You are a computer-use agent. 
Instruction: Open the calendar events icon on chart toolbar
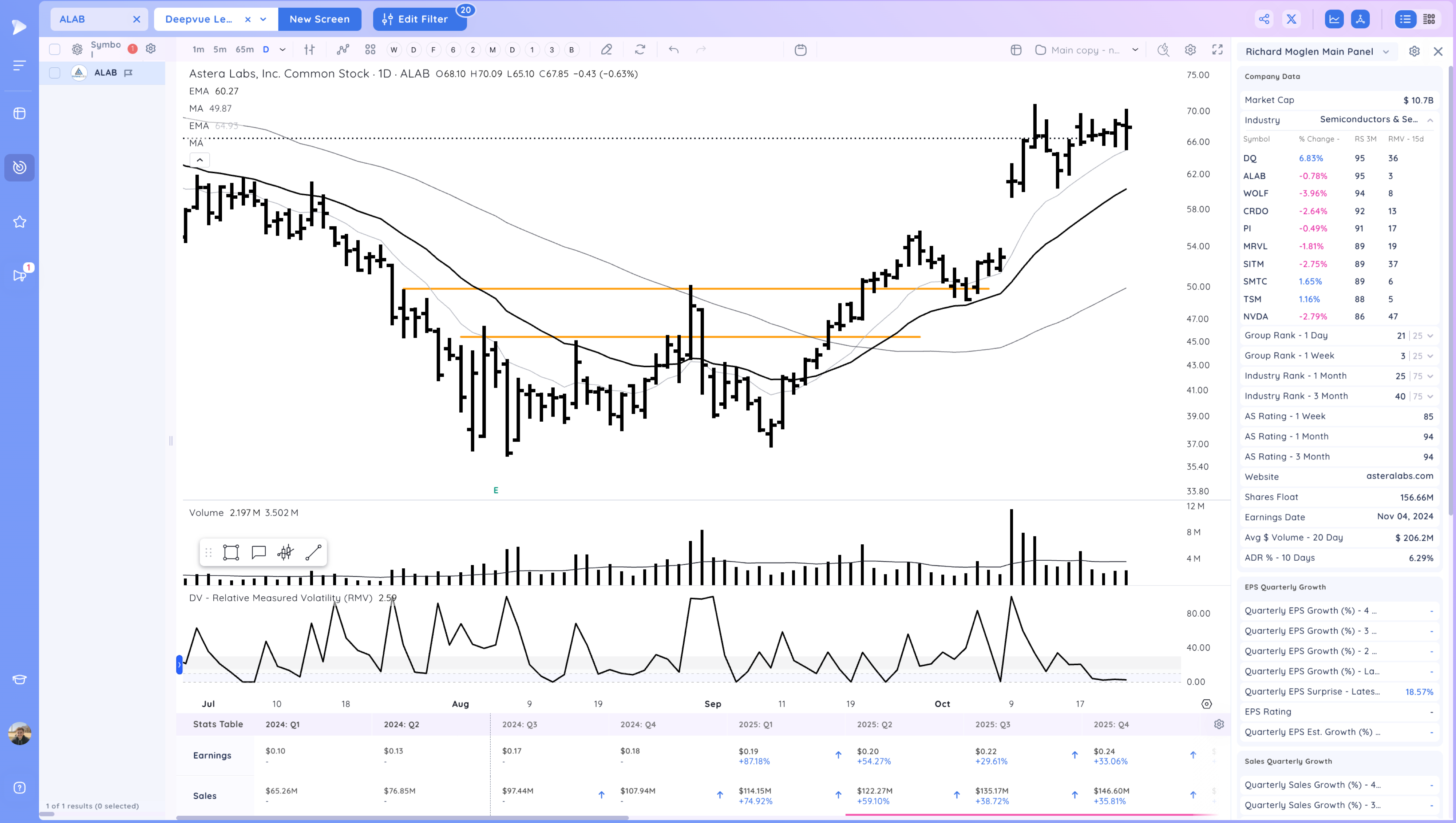[x=801, y=50]
